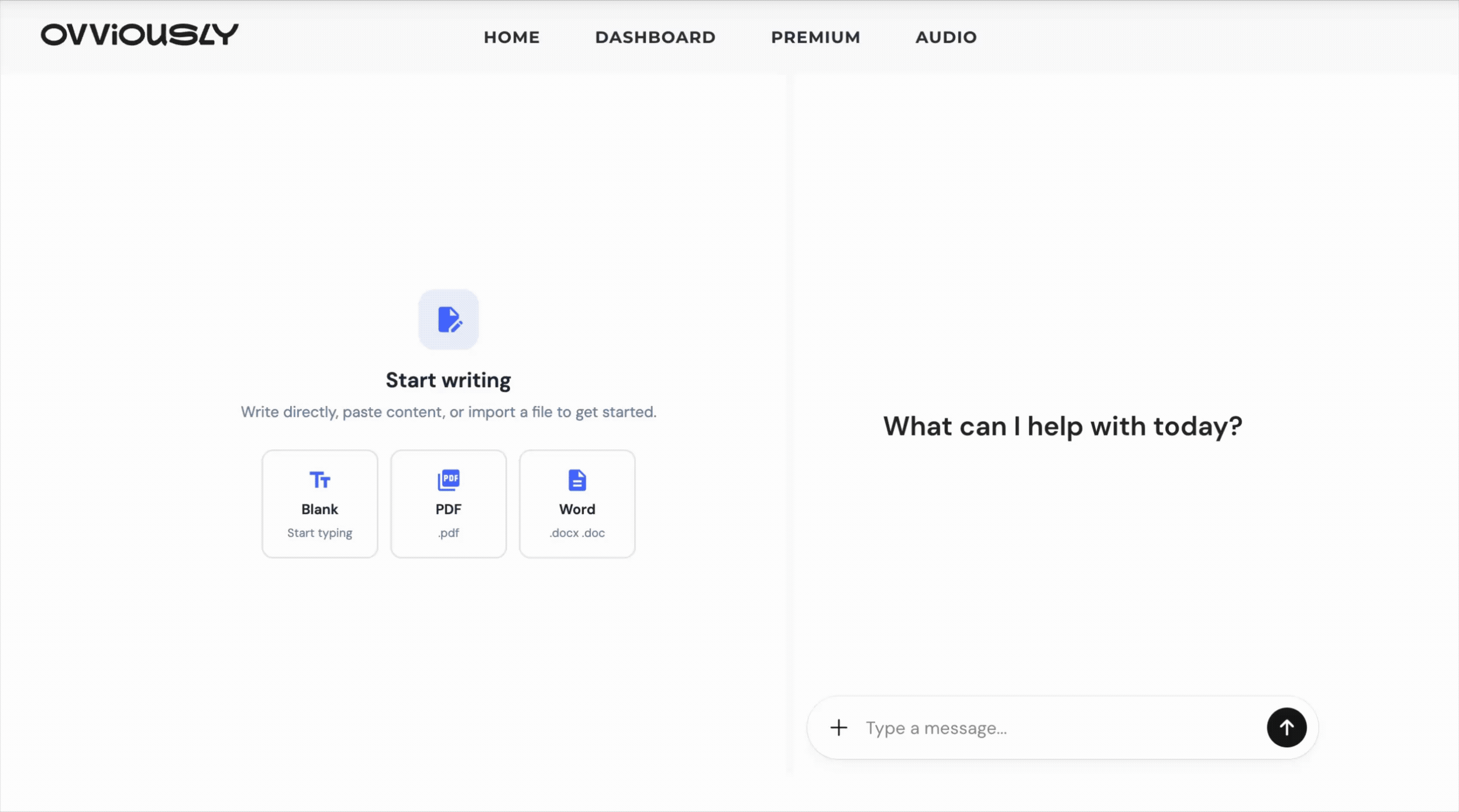Select the Blank label text
The width and height of the screenshot is (1459, 812).
319,510
